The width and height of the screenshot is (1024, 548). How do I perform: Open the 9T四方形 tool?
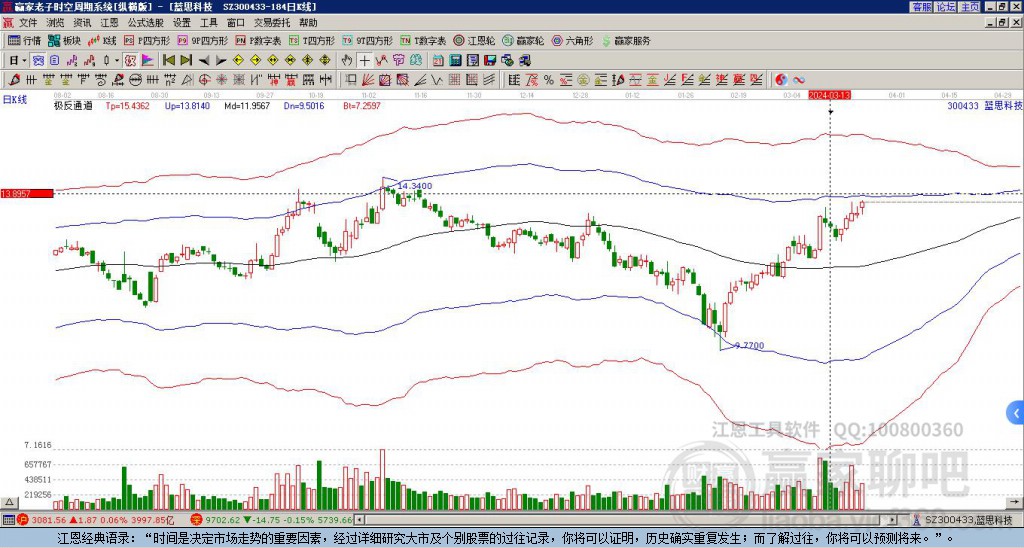click(367, 40)
